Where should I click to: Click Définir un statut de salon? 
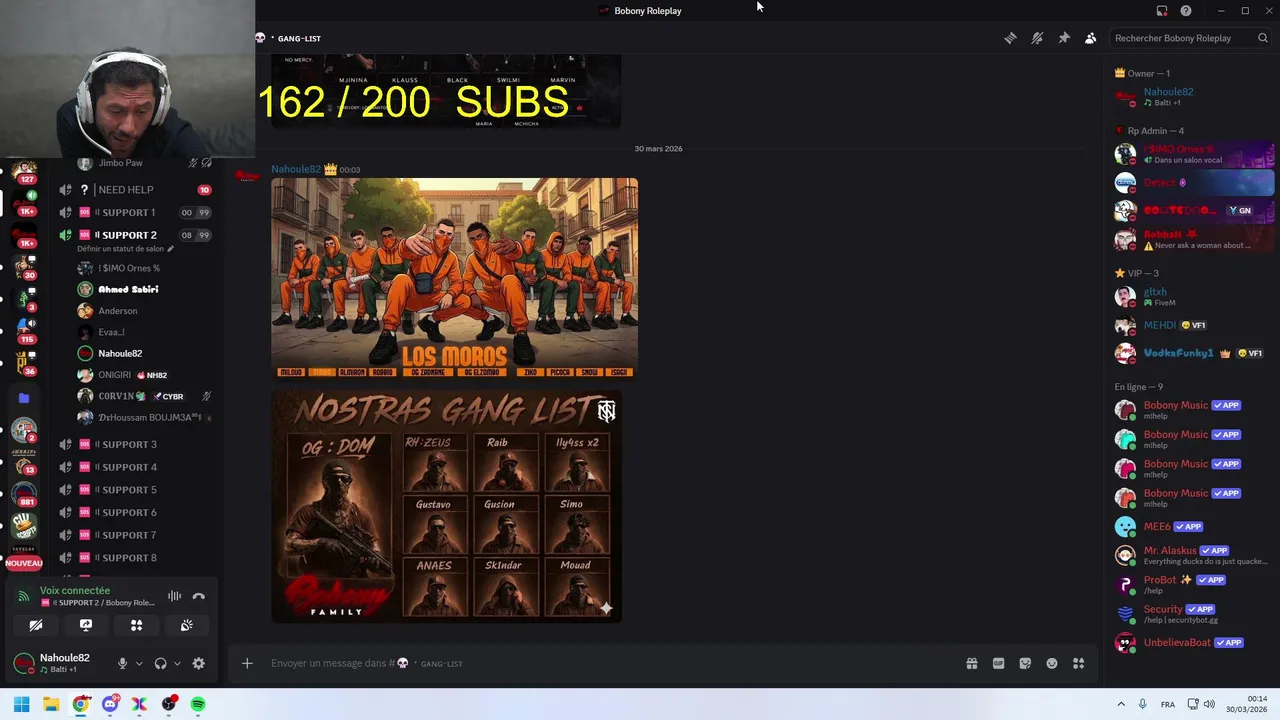tap(125, 249)
